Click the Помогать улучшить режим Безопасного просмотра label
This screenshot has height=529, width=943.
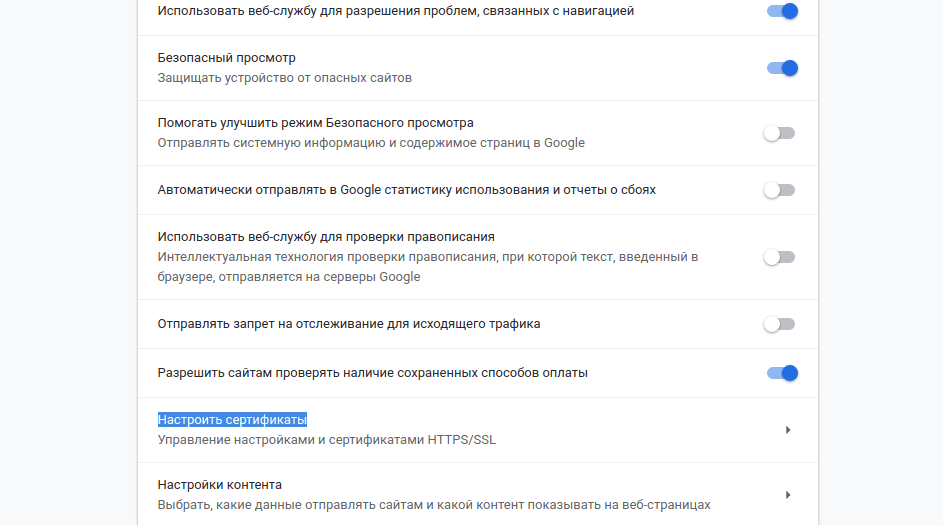coord(315,123)
